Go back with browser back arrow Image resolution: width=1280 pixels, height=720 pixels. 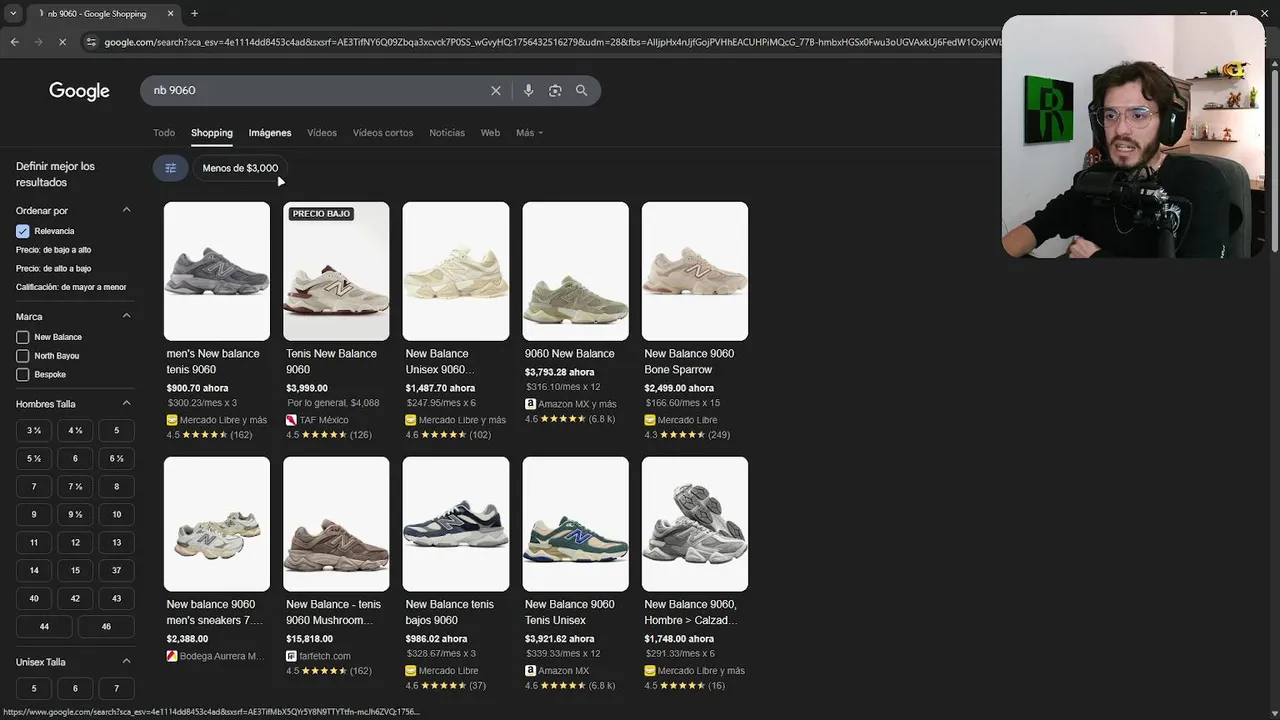coord(14,42)
